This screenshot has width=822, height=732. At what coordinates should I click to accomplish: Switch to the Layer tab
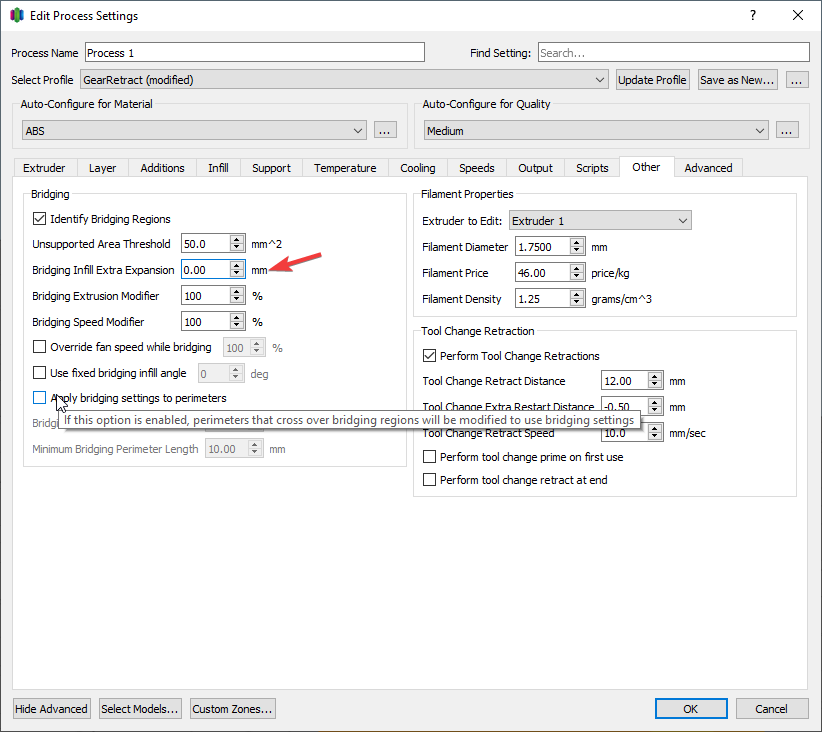102,168
